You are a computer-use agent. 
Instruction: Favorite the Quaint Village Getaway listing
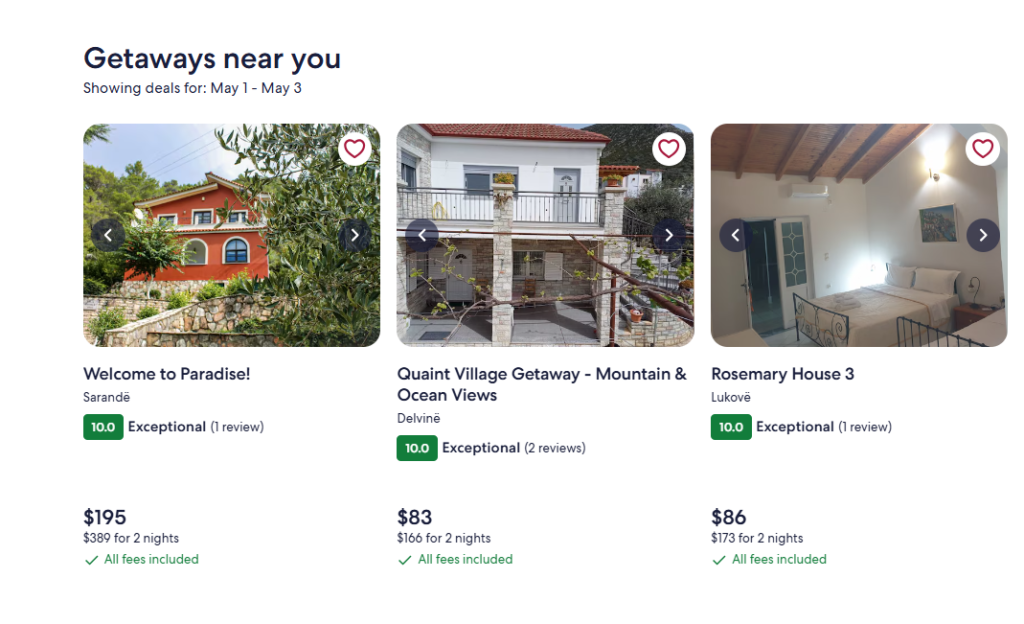pos(668,149)
